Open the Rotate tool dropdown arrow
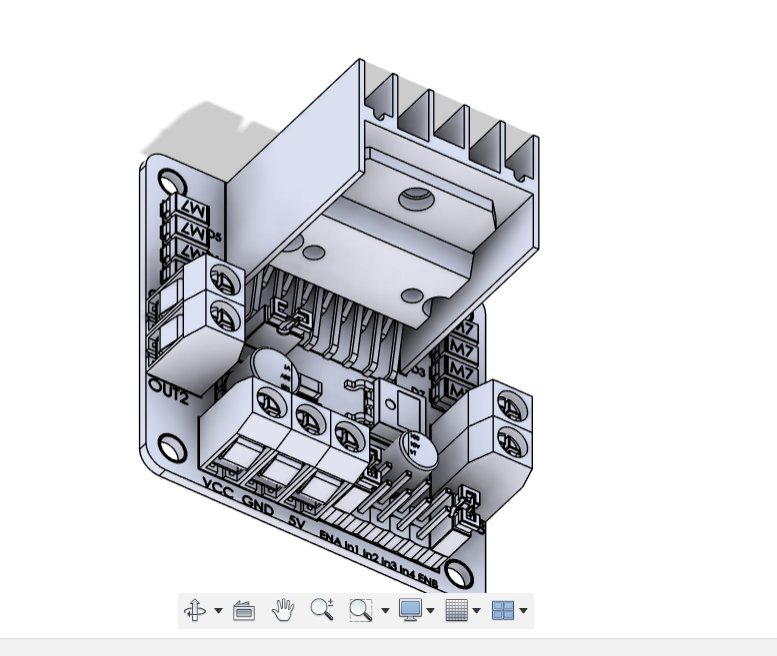The image size is (777, 656). [x=219, y=610]
